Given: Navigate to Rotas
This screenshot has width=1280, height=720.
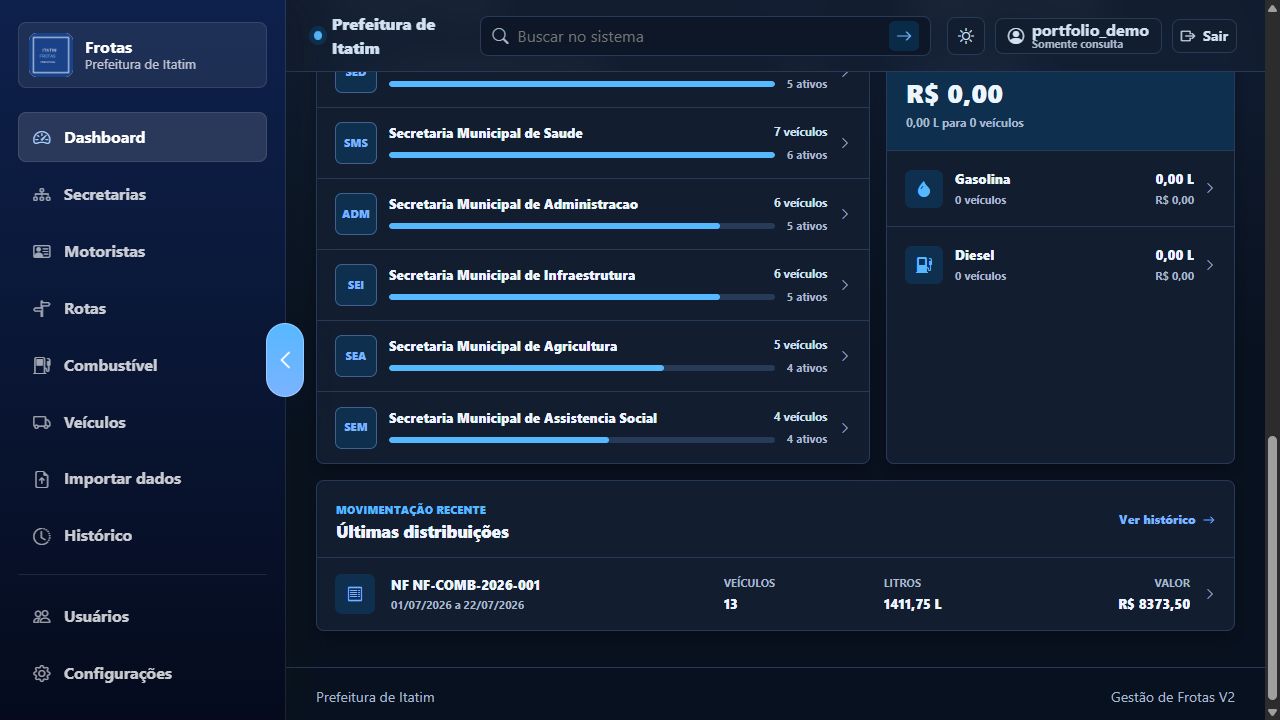Looking at the screenshot, I should pos(142,308).
